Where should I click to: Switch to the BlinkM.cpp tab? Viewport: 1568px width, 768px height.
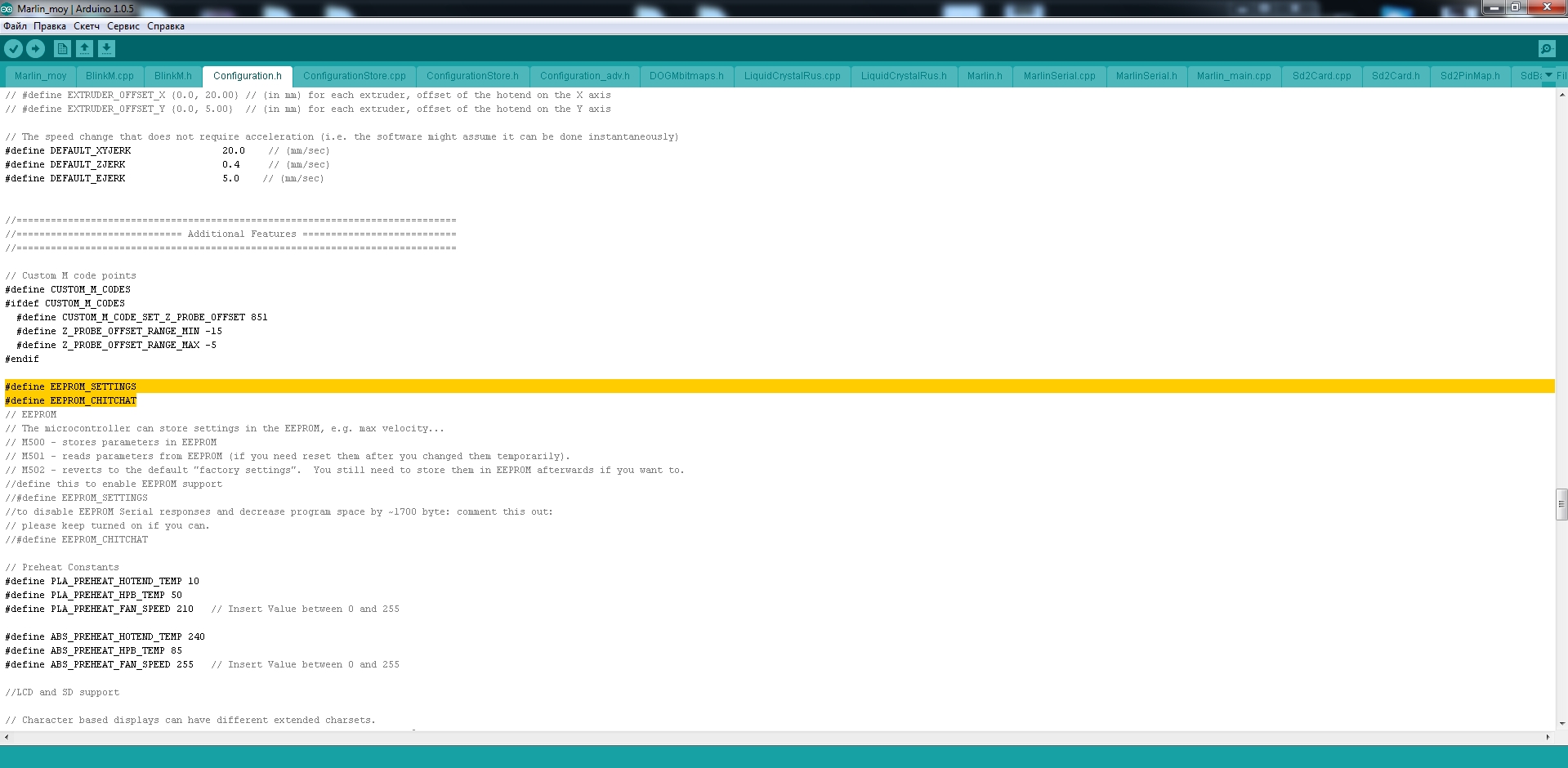[109, 76]
